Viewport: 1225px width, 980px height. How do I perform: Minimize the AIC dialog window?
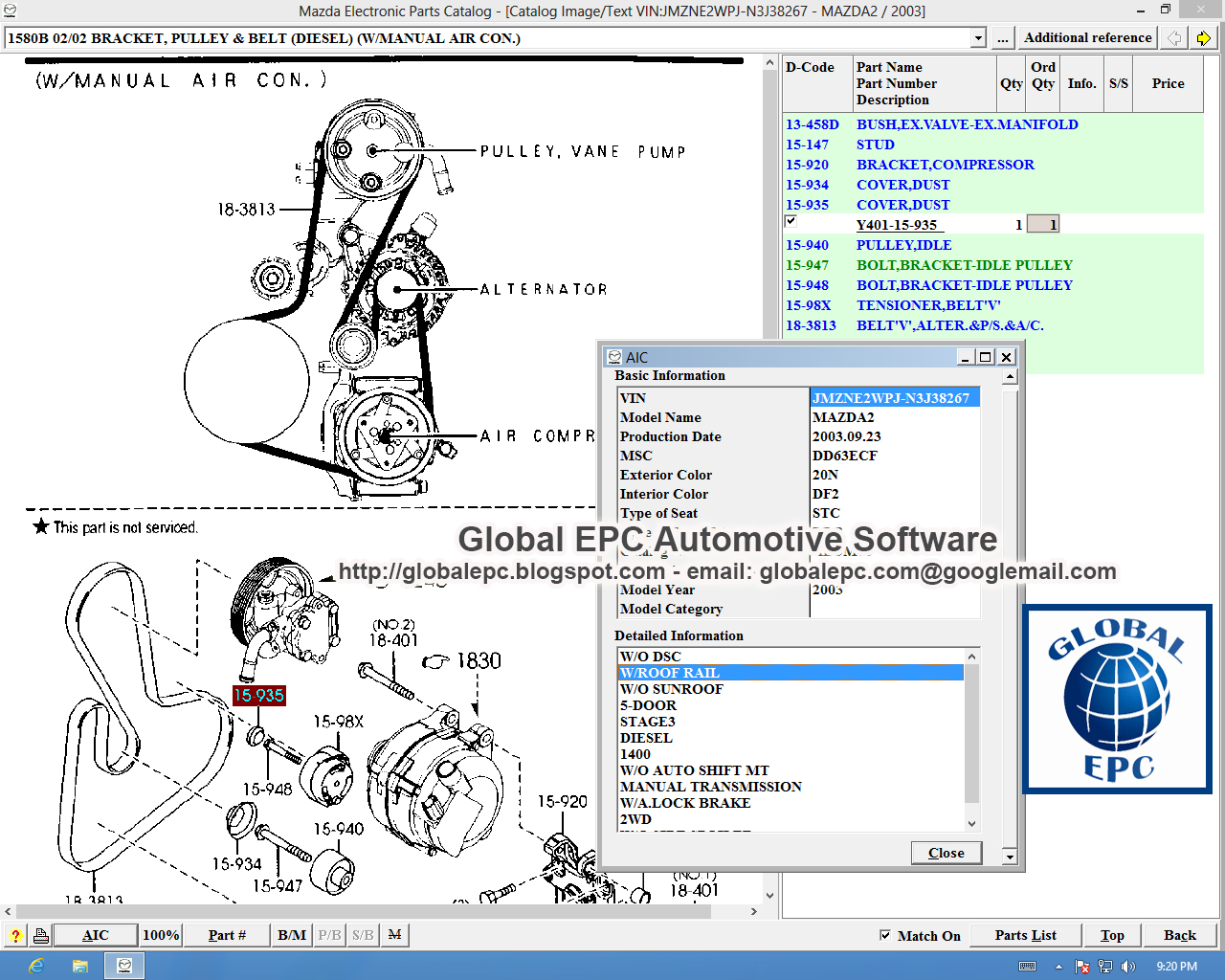tap(967, 357)
